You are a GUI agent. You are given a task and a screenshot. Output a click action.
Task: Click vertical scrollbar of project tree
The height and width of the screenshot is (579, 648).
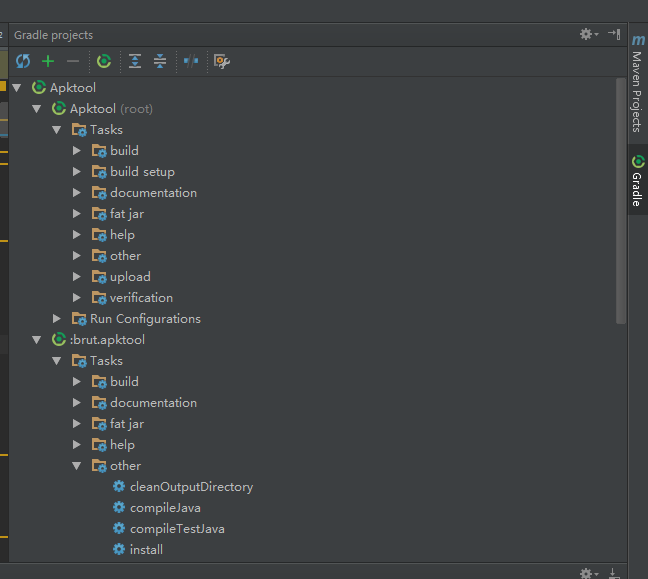[620, 201]
